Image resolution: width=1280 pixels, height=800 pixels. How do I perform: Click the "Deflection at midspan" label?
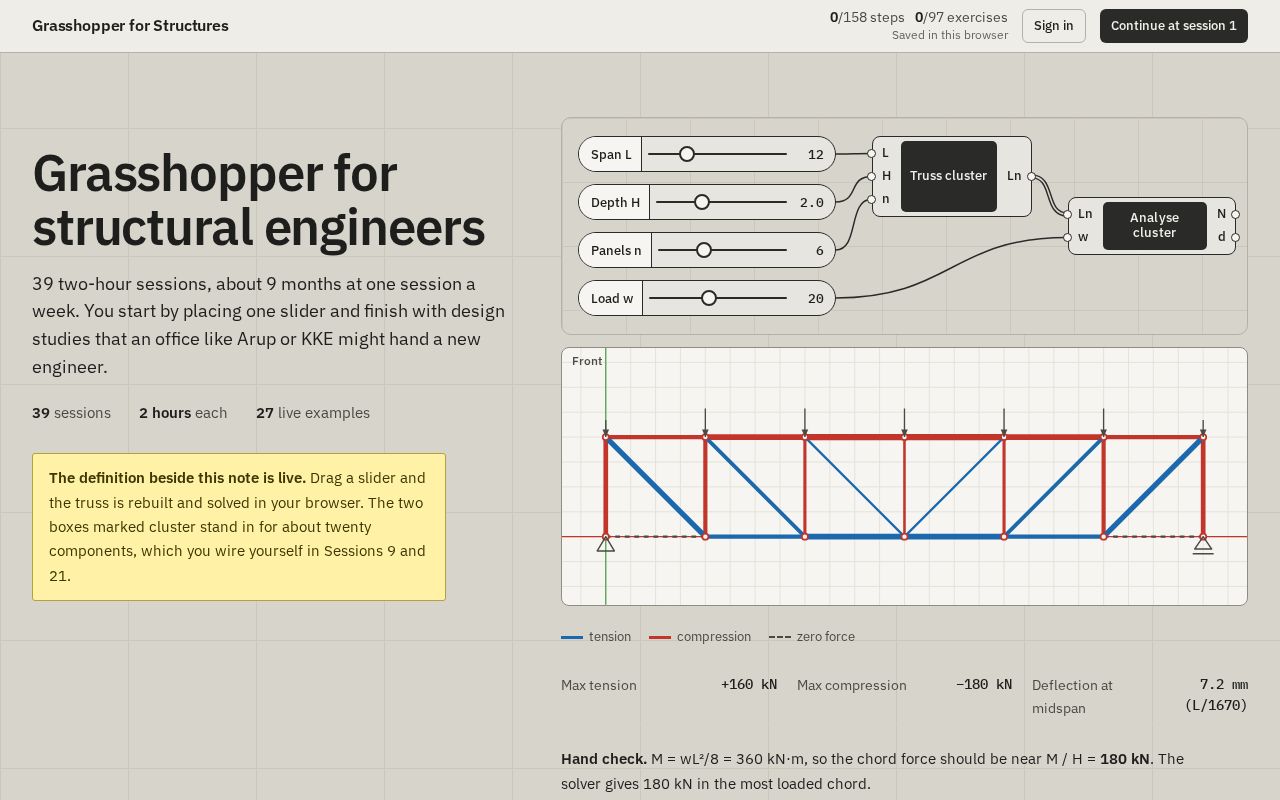pos(1072,697)
